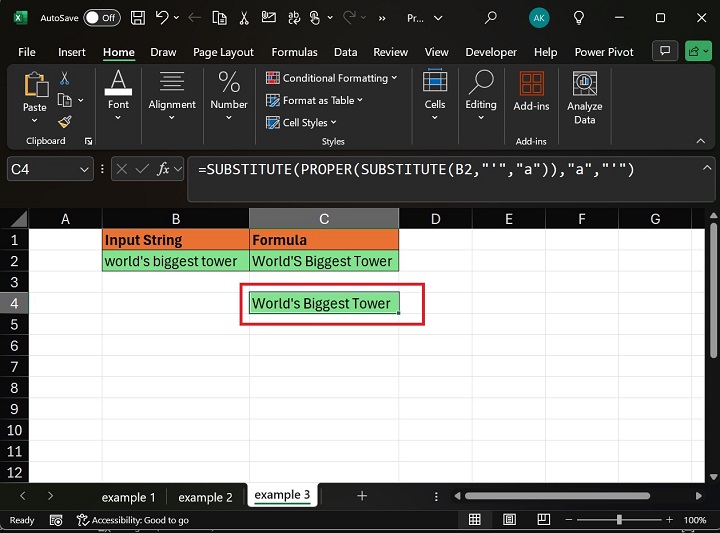Expand the formula bar chevron

[706, 168]
